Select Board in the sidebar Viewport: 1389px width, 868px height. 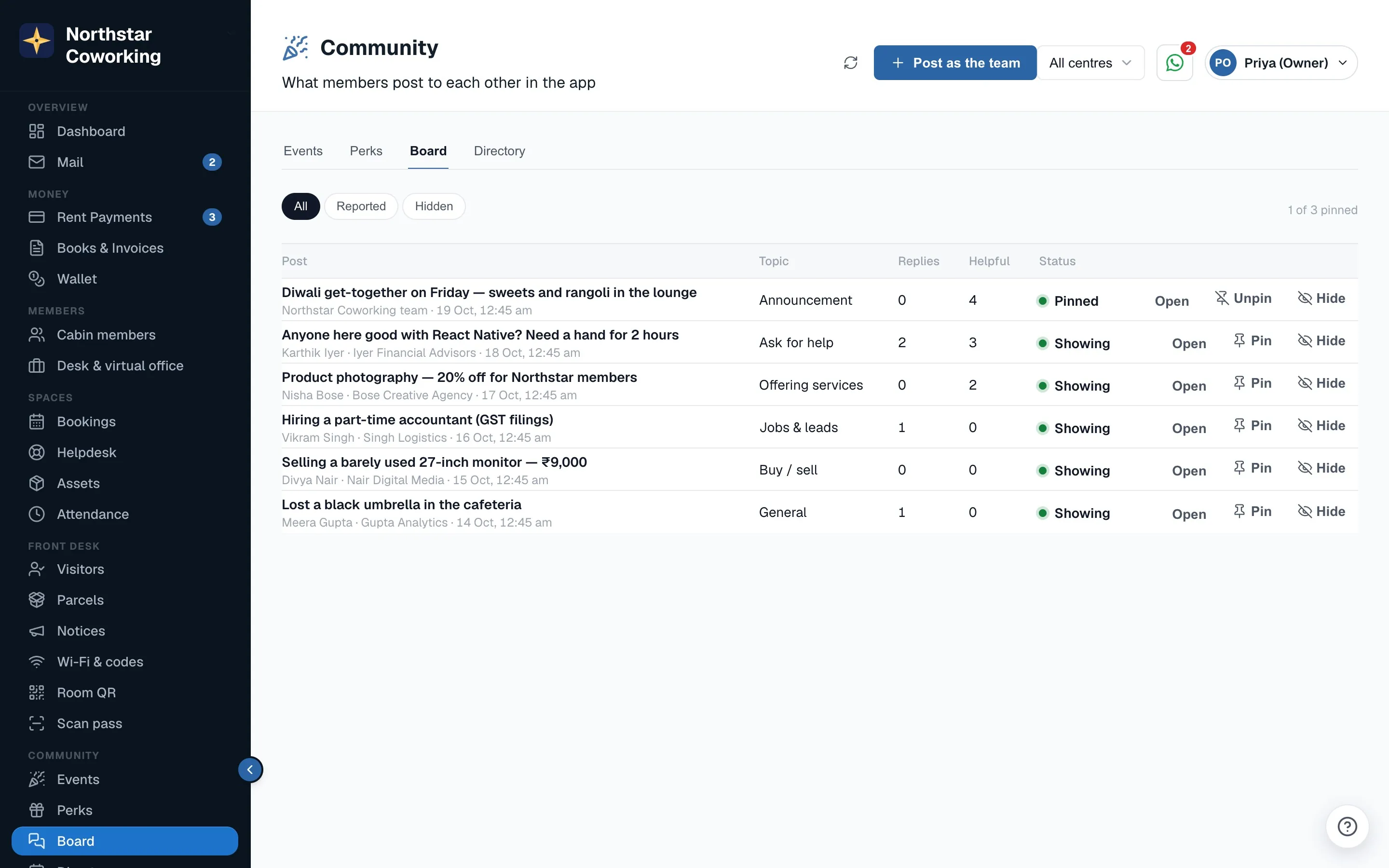point(124,841)
